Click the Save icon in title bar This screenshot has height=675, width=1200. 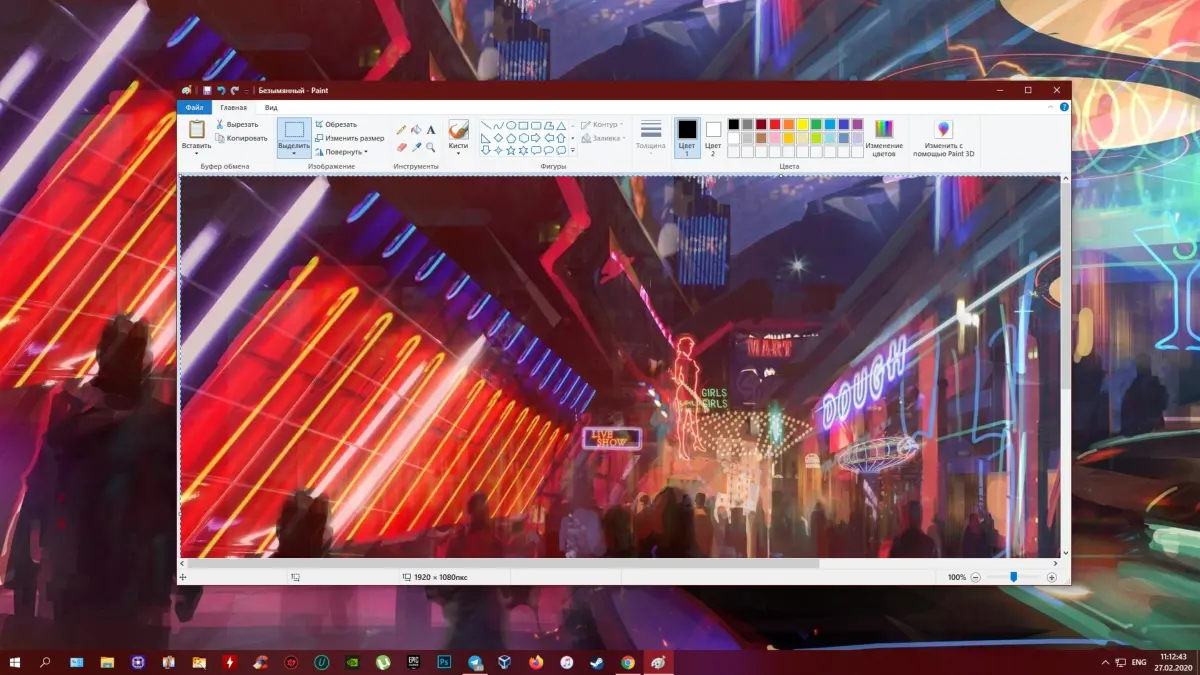(207, 90)
